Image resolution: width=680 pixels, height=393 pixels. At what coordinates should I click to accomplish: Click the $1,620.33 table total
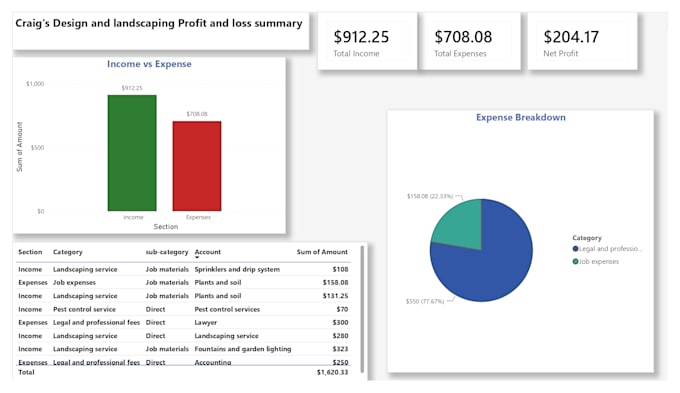click(x=332, y=372)
